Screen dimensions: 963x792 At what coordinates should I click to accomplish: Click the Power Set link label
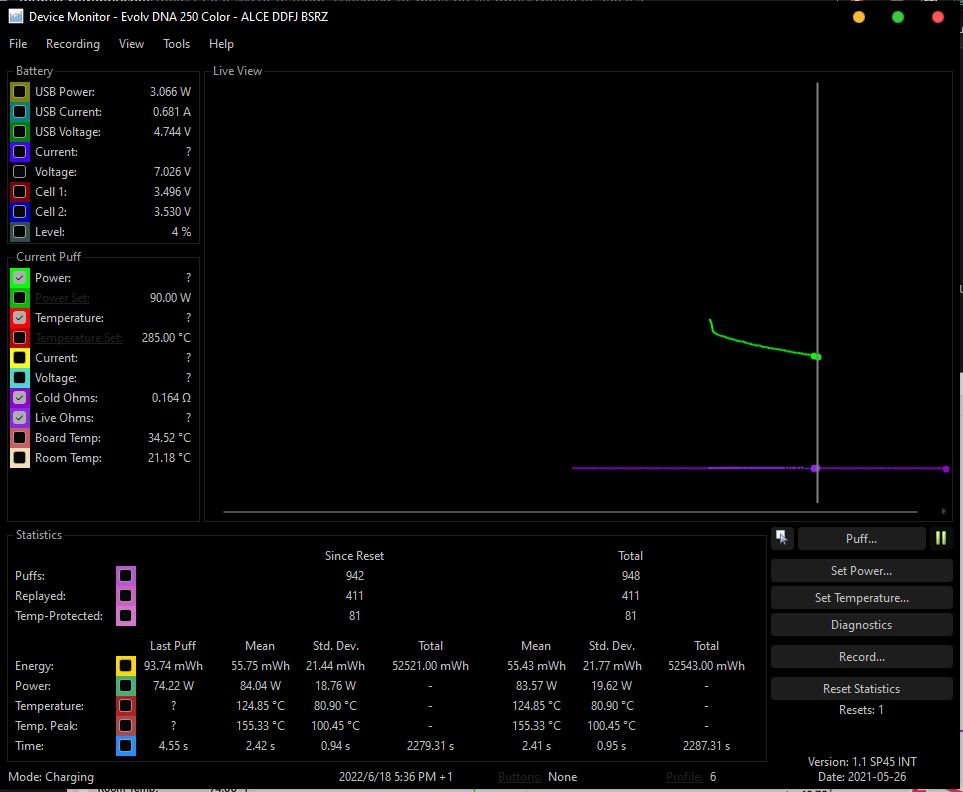pos(62,298)
